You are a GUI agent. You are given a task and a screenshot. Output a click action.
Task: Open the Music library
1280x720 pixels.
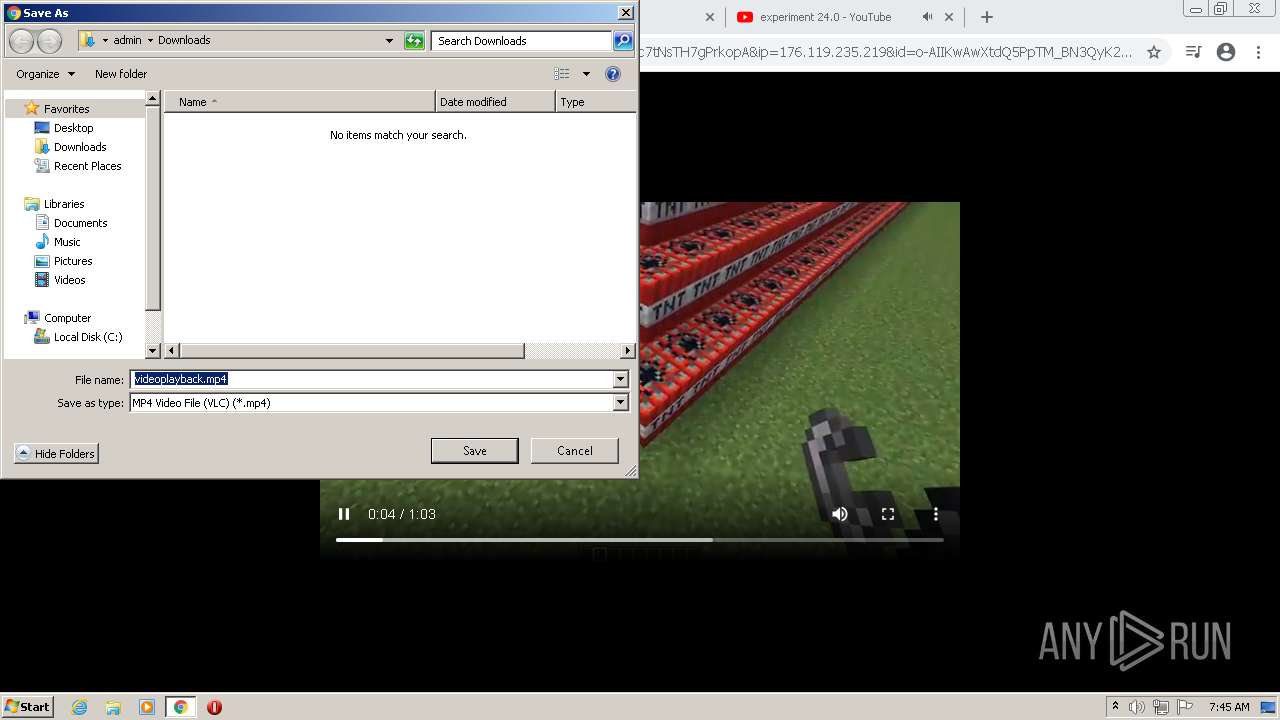[x=67, y=242]
